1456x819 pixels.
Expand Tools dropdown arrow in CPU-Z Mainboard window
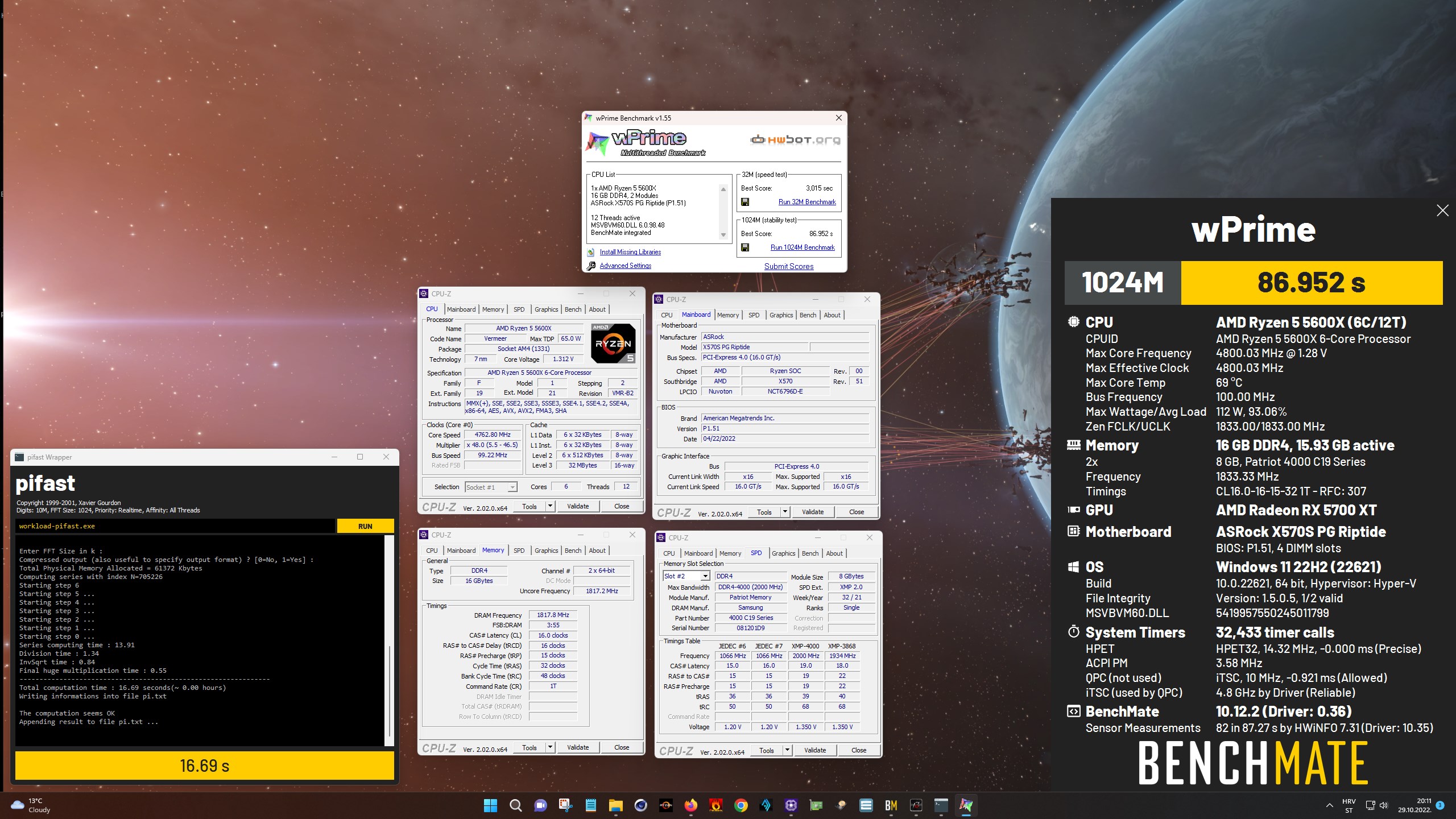tap(785, 512)
